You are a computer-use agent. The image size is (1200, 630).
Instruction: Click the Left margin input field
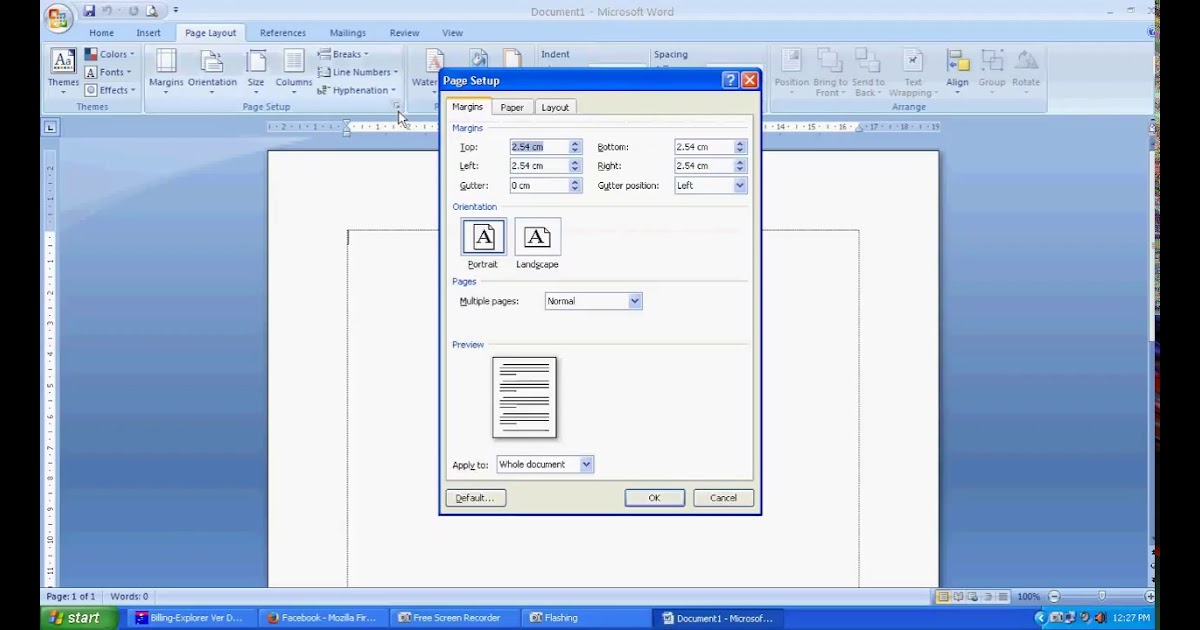click(x=539, y=166)
